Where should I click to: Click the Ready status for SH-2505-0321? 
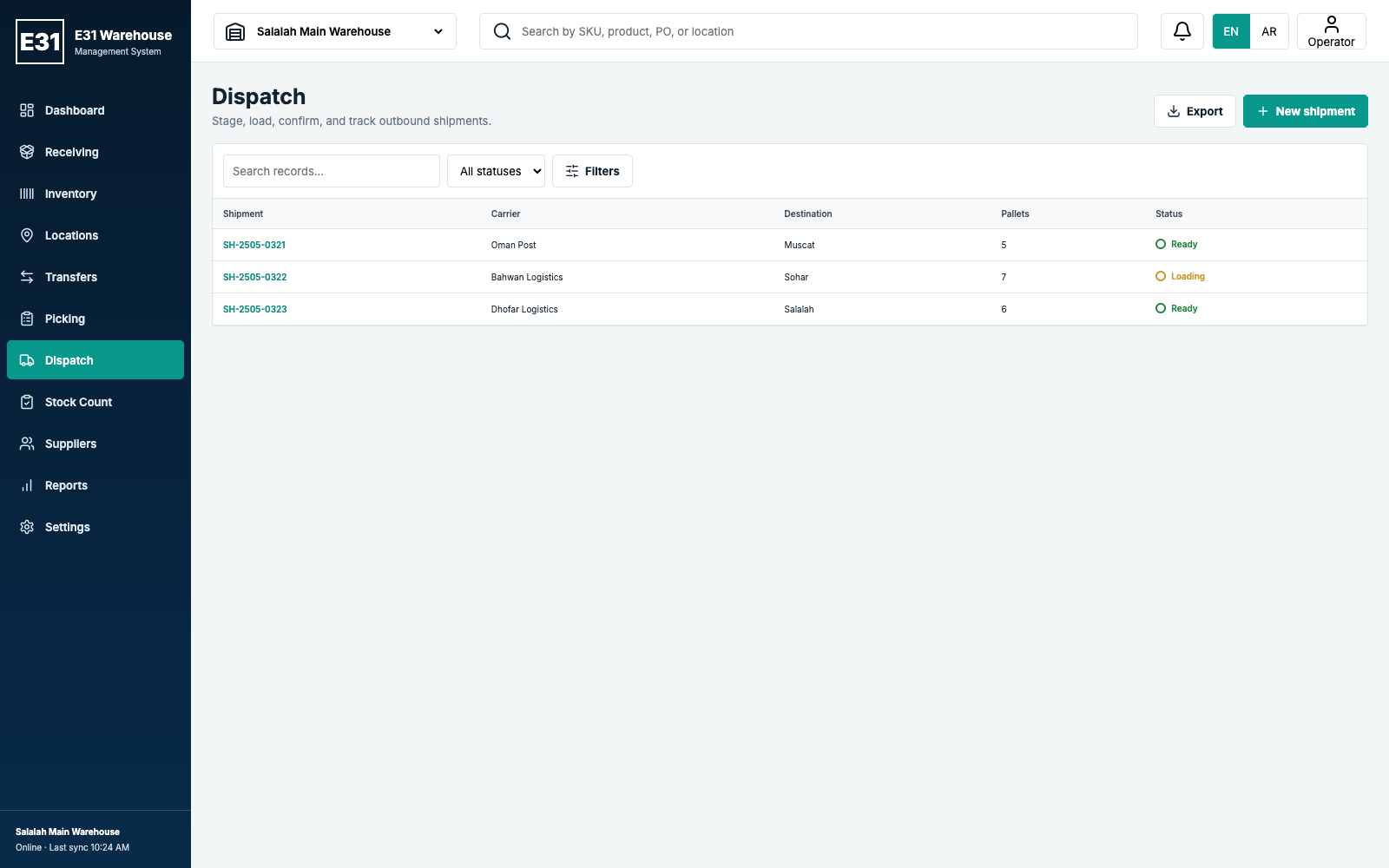click(1176, 244)
